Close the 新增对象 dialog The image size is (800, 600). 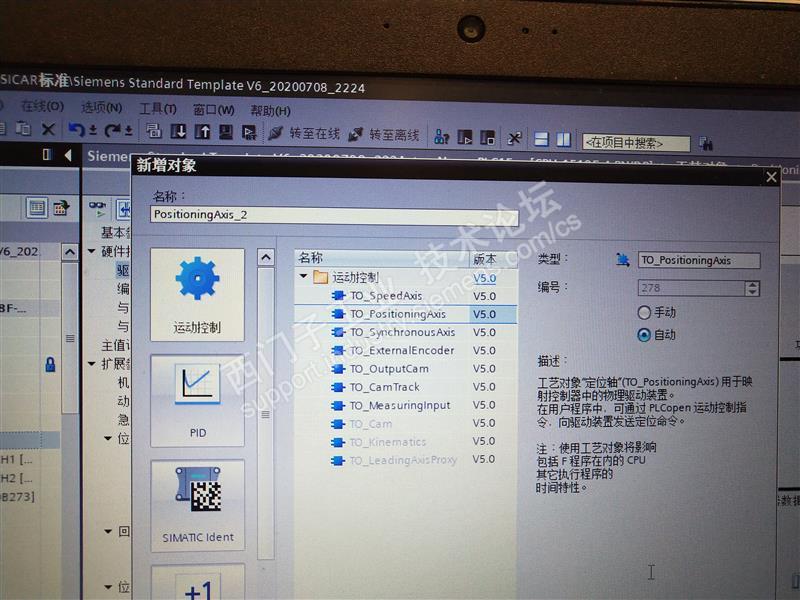(x=771, y=177)
